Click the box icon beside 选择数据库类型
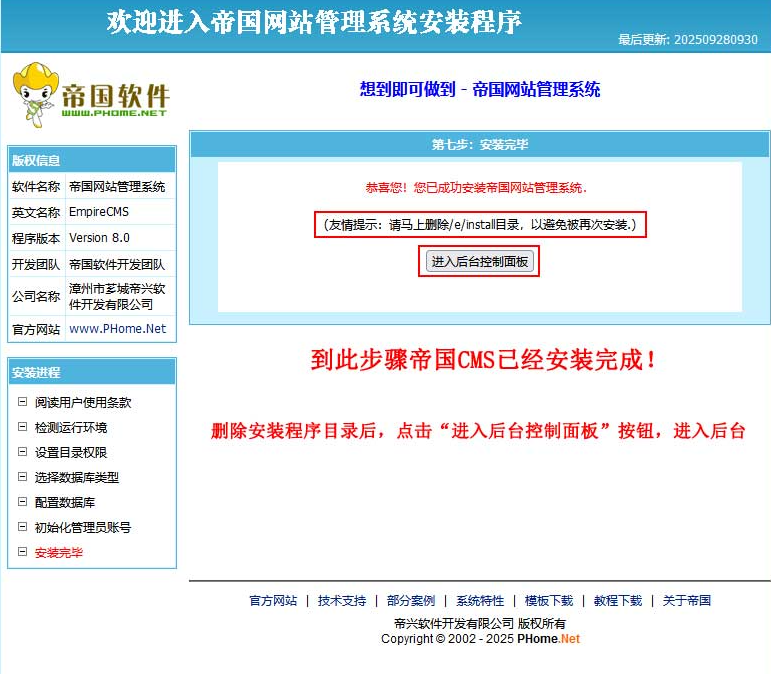The width and height of the screenshot is (771, 674). coord(23,477)
